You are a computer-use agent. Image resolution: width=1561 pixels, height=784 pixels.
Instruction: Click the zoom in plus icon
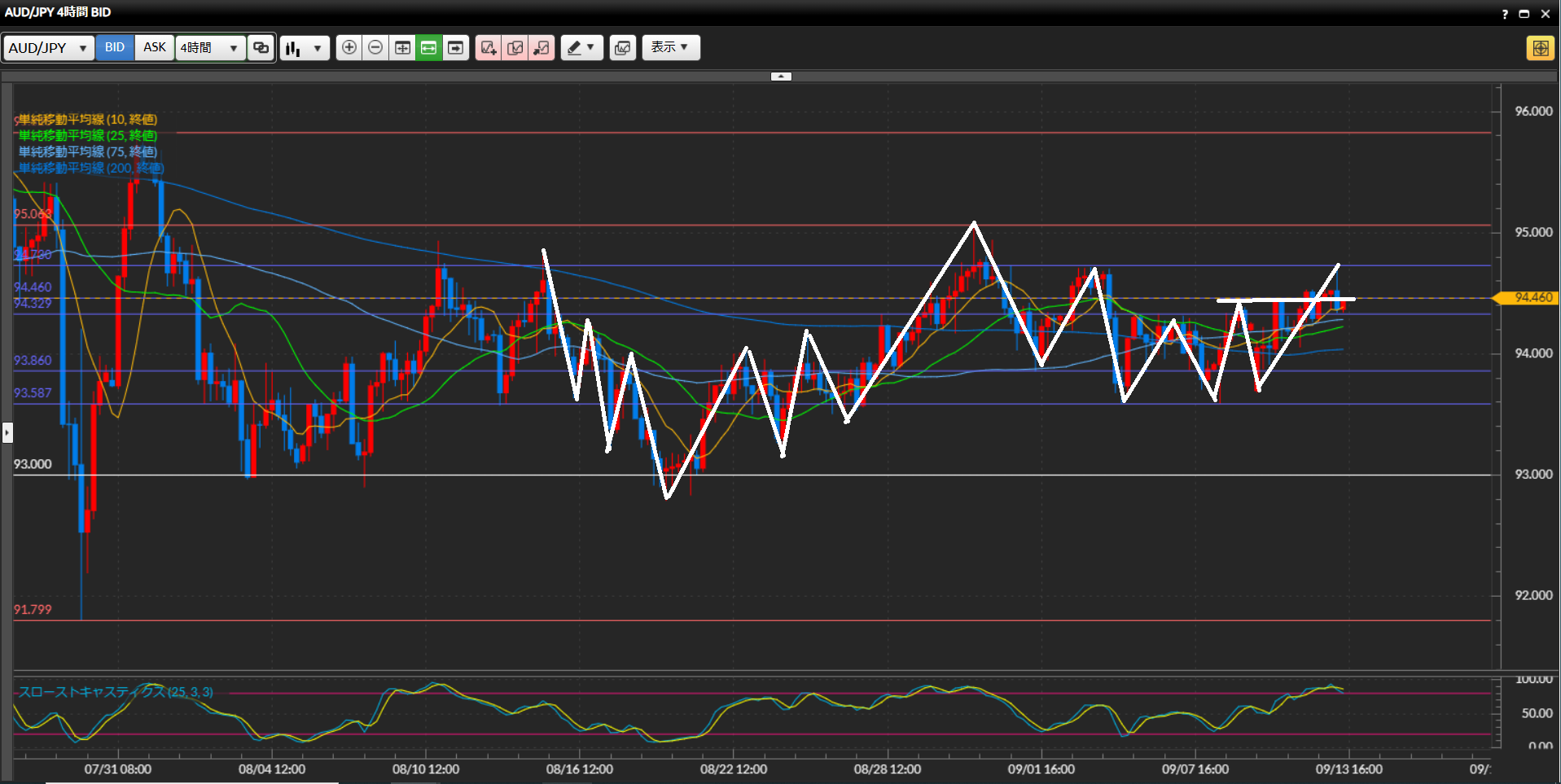pos(349,48)
